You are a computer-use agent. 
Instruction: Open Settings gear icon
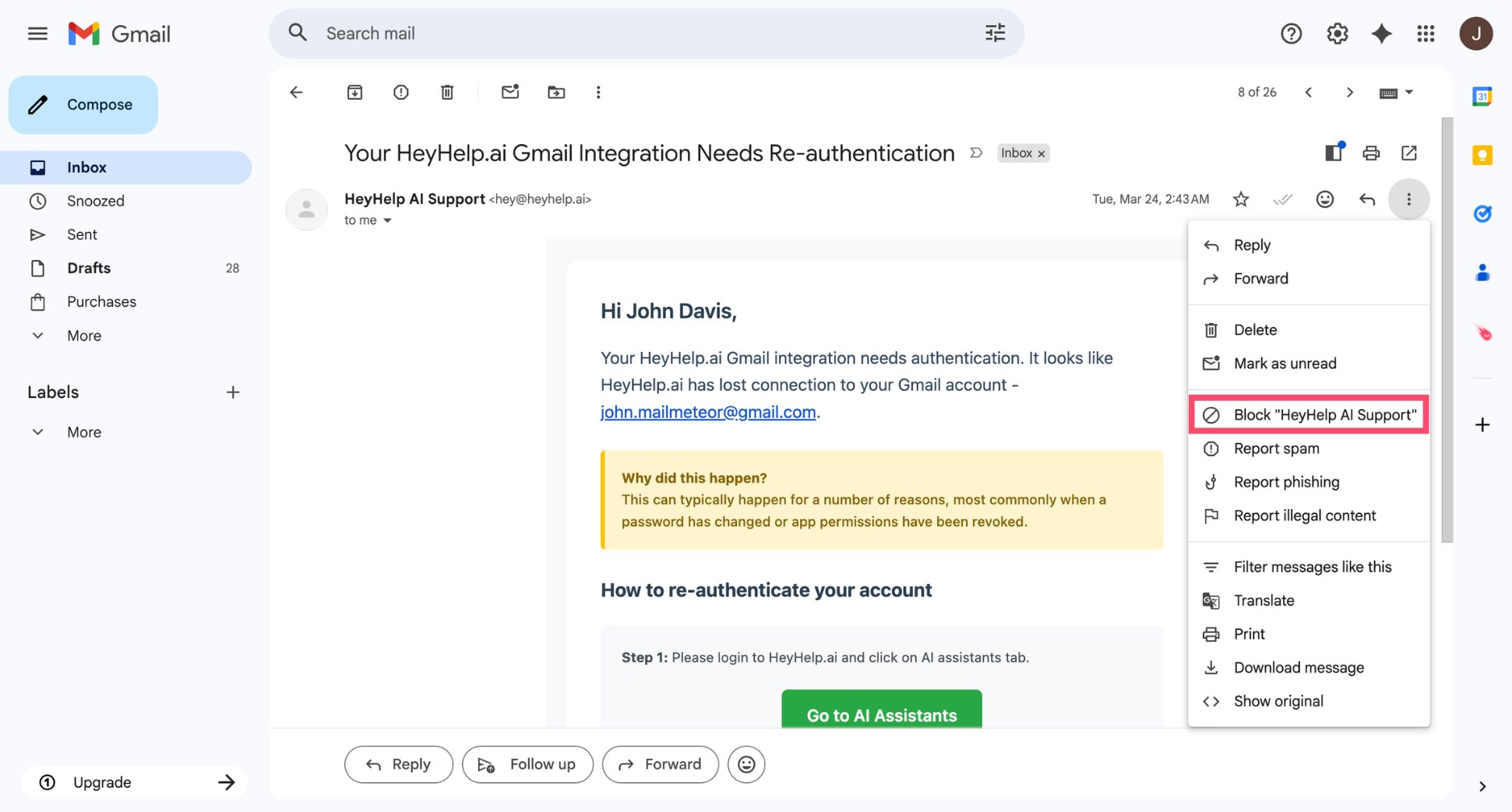click(x=1337, y=33)
